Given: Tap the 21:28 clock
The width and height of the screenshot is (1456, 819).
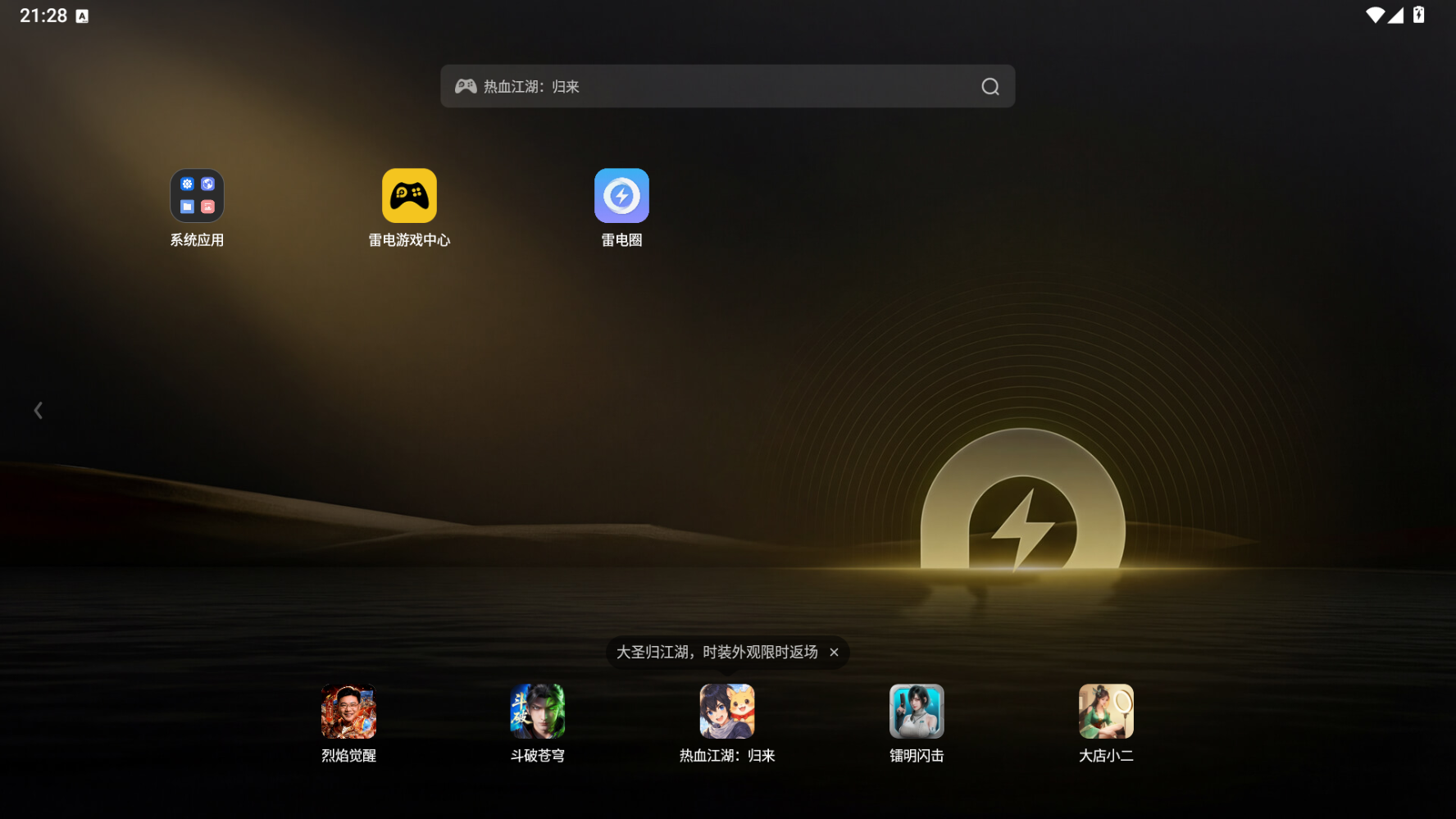Looking at the screenshot, I should point(43,16).
